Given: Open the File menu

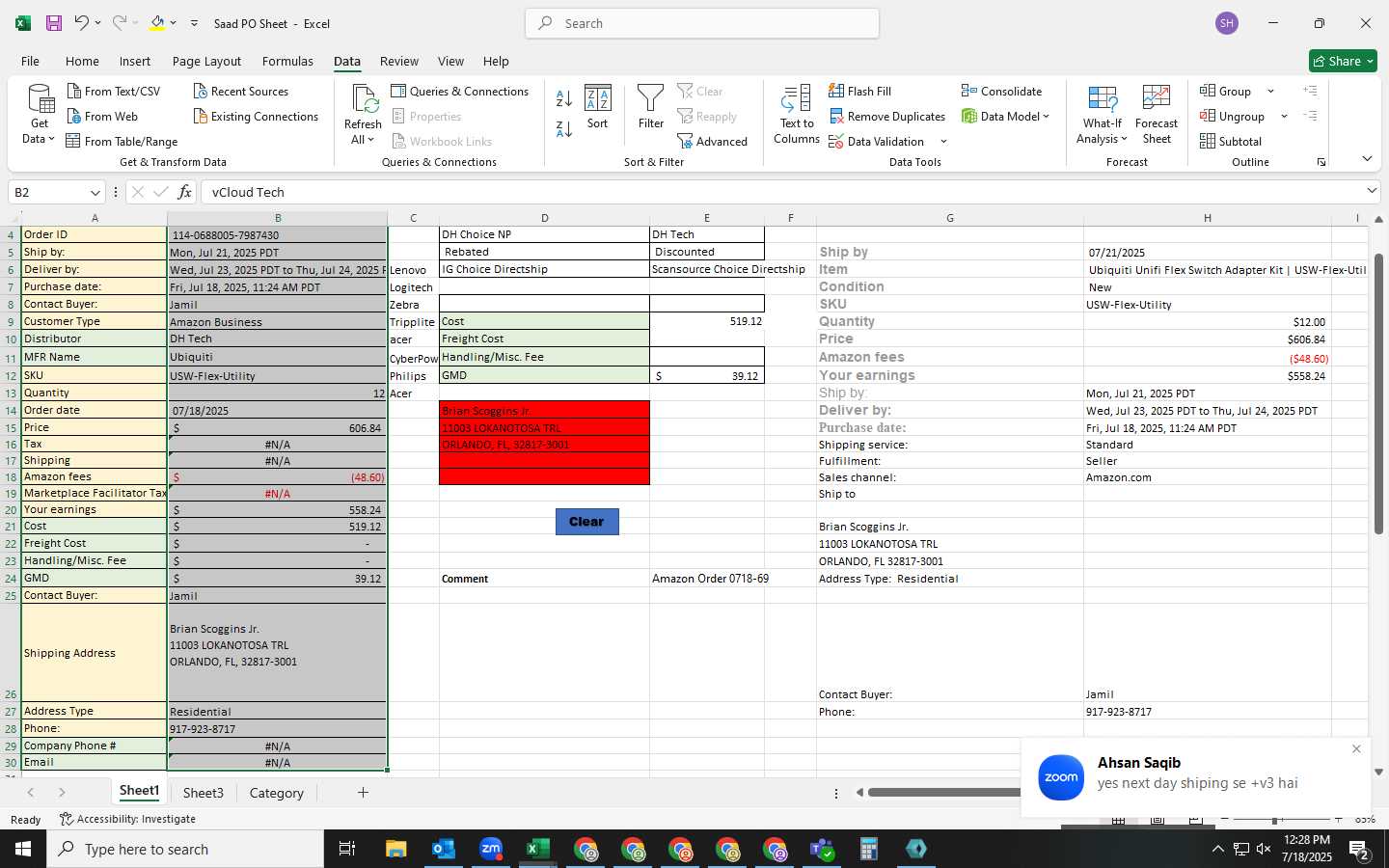Looking at the screenshot, I should point(30,61).
